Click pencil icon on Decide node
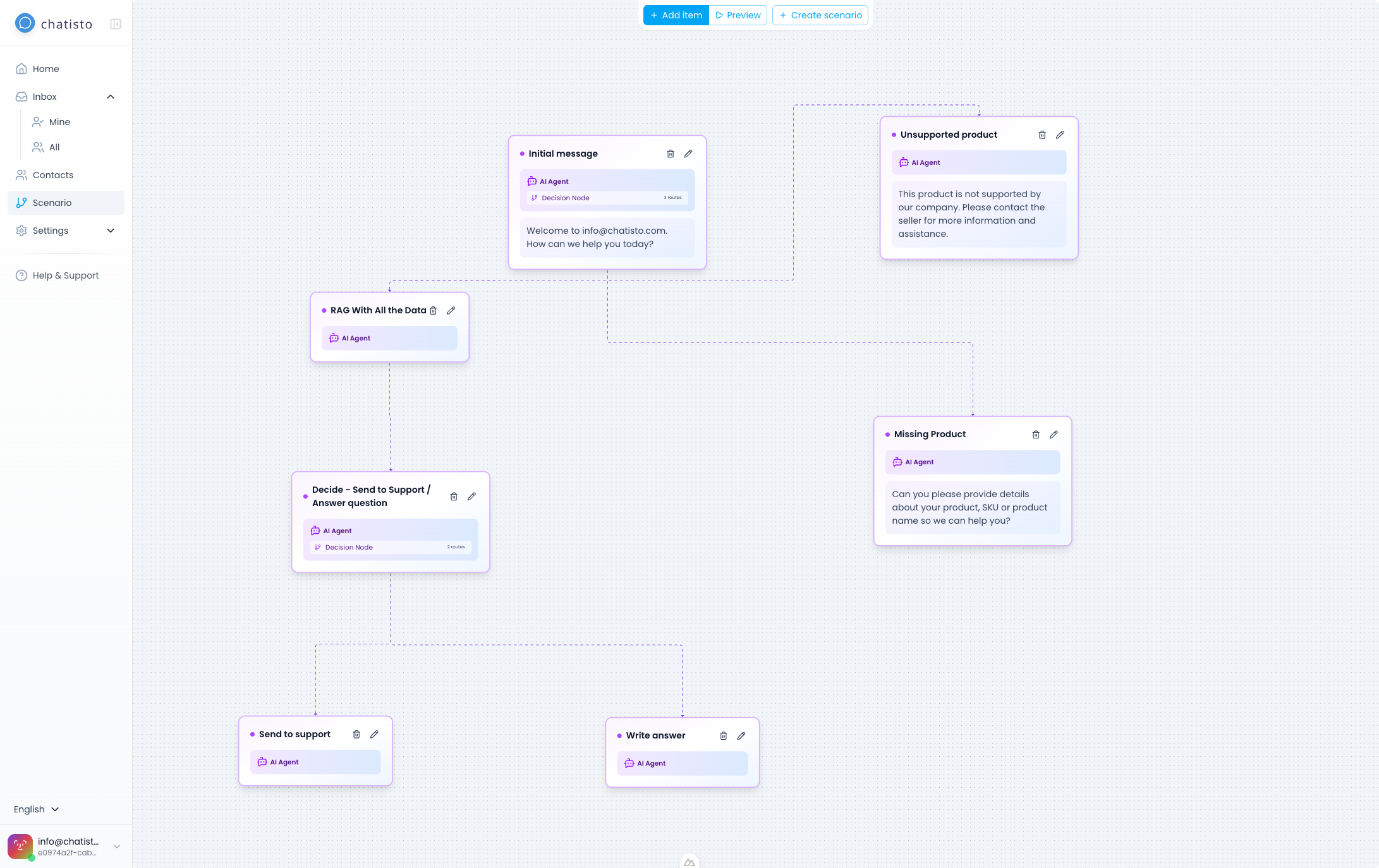The width and height of the screenshot is (1379, 868). 471,497
